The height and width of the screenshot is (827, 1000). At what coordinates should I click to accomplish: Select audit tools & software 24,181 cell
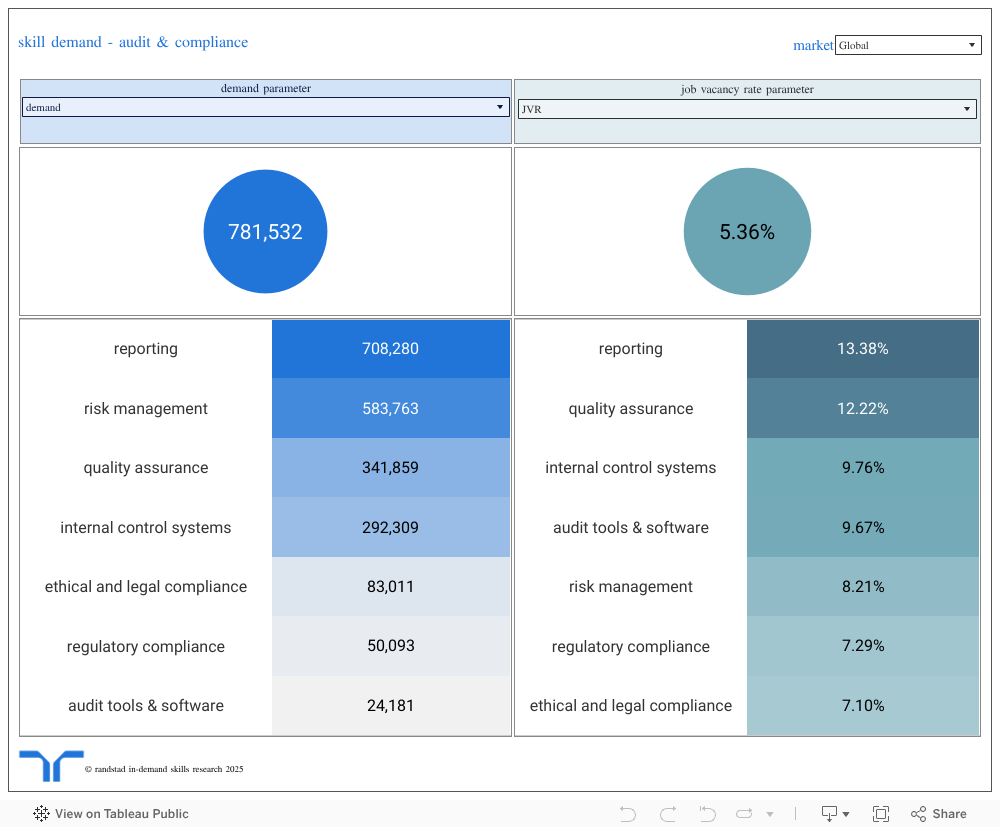coord(390,706)
